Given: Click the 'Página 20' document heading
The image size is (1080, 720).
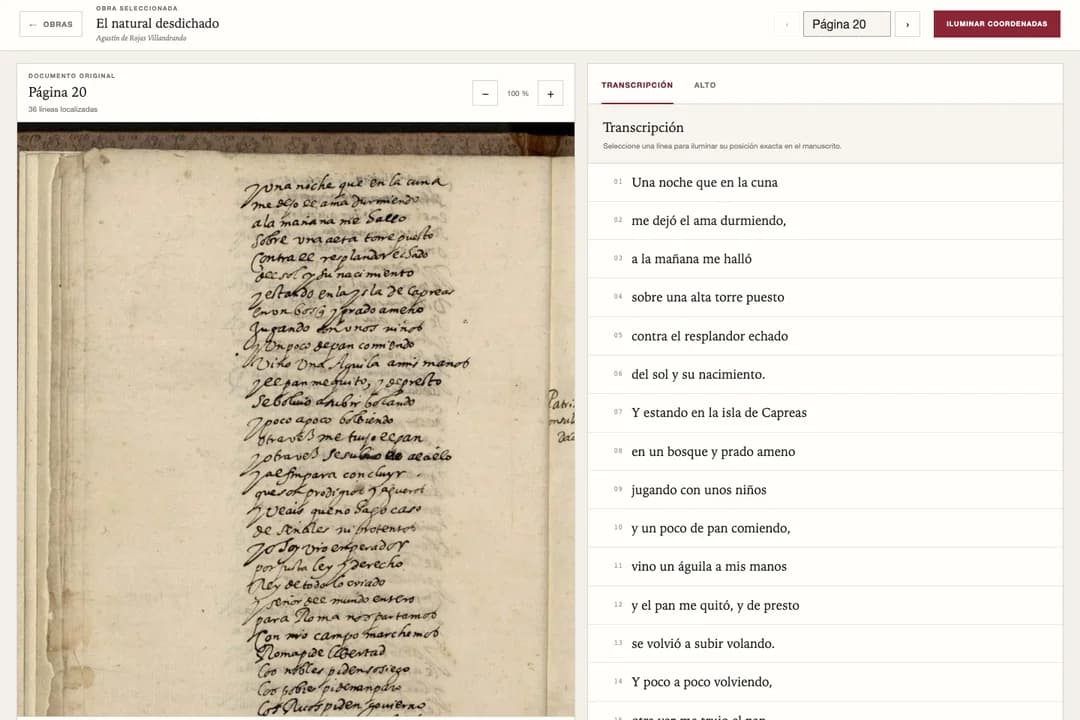Looking at the screenshot, I should 57,92.
